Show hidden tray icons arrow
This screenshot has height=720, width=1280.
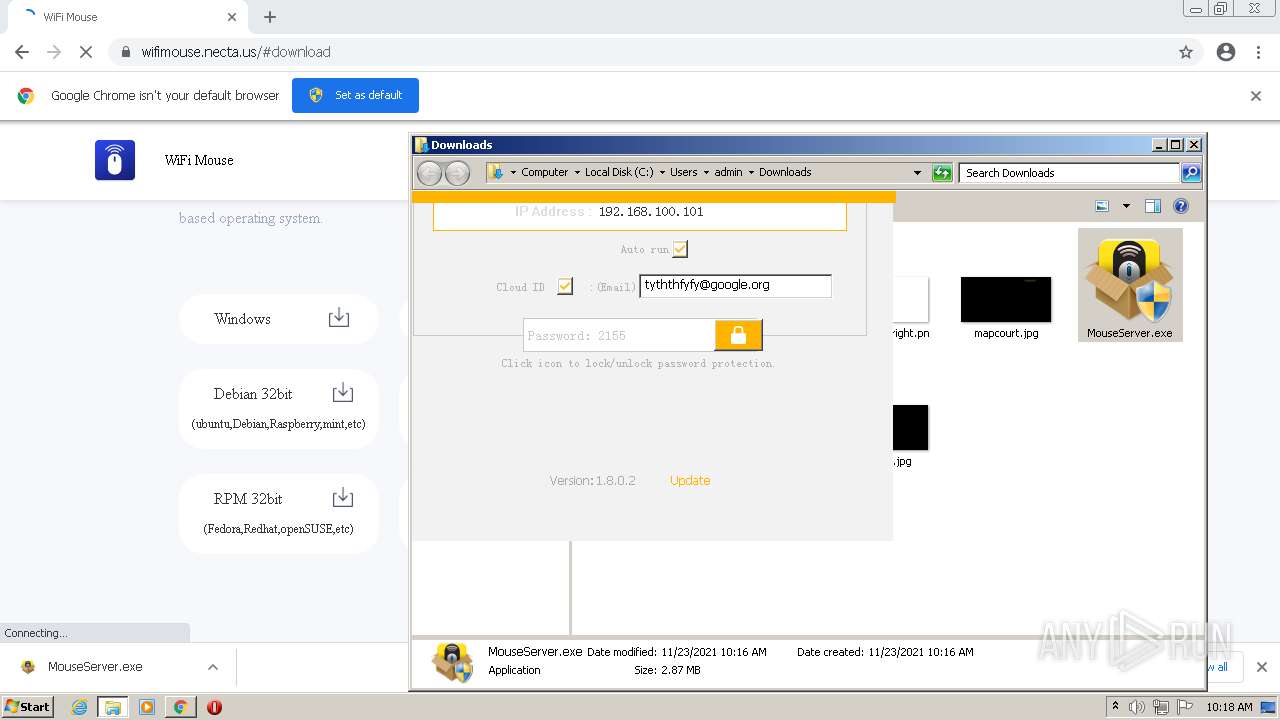tap(1115, 707)
